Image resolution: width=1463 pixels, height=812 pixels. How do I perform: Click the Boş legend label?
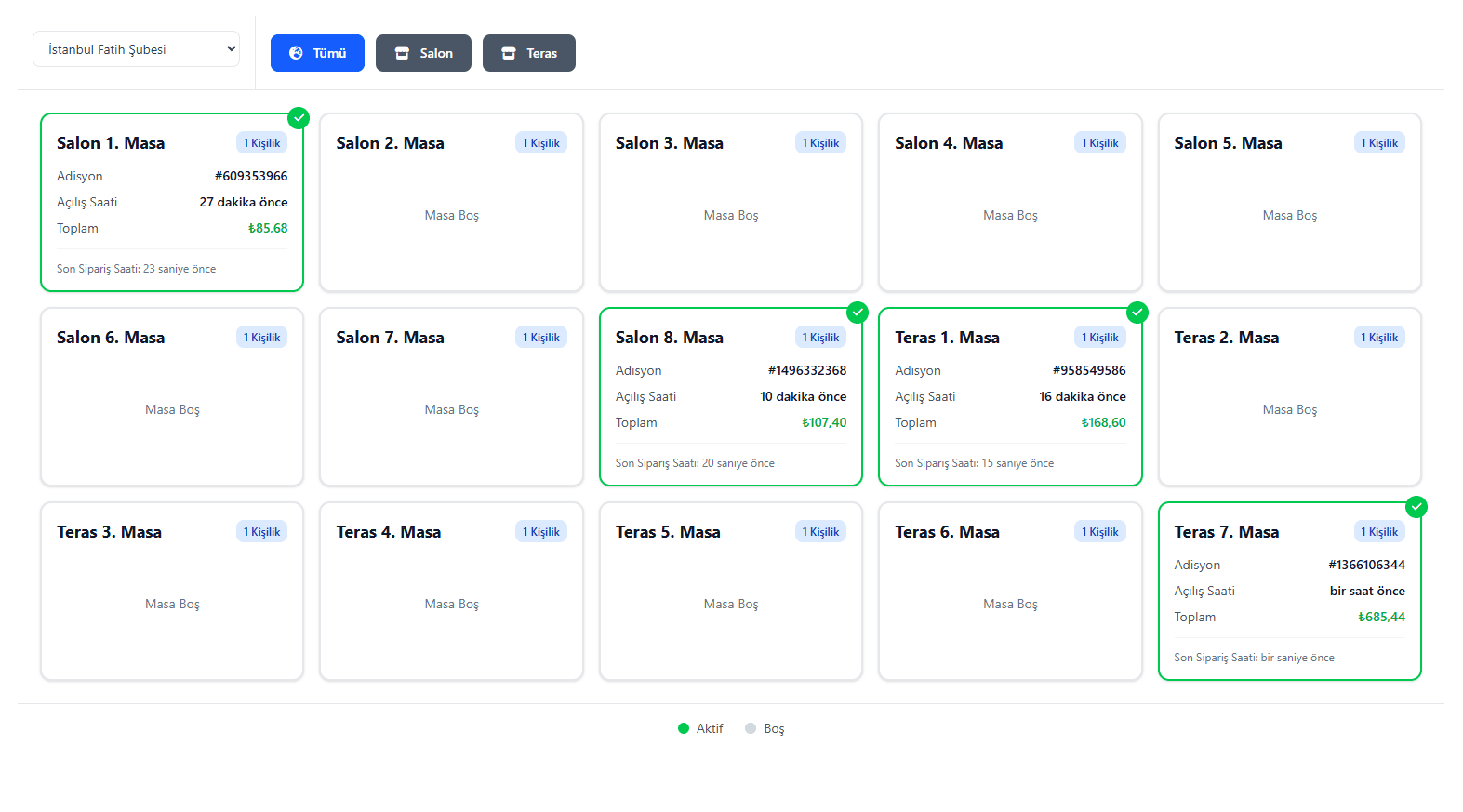tap(774, 728)
